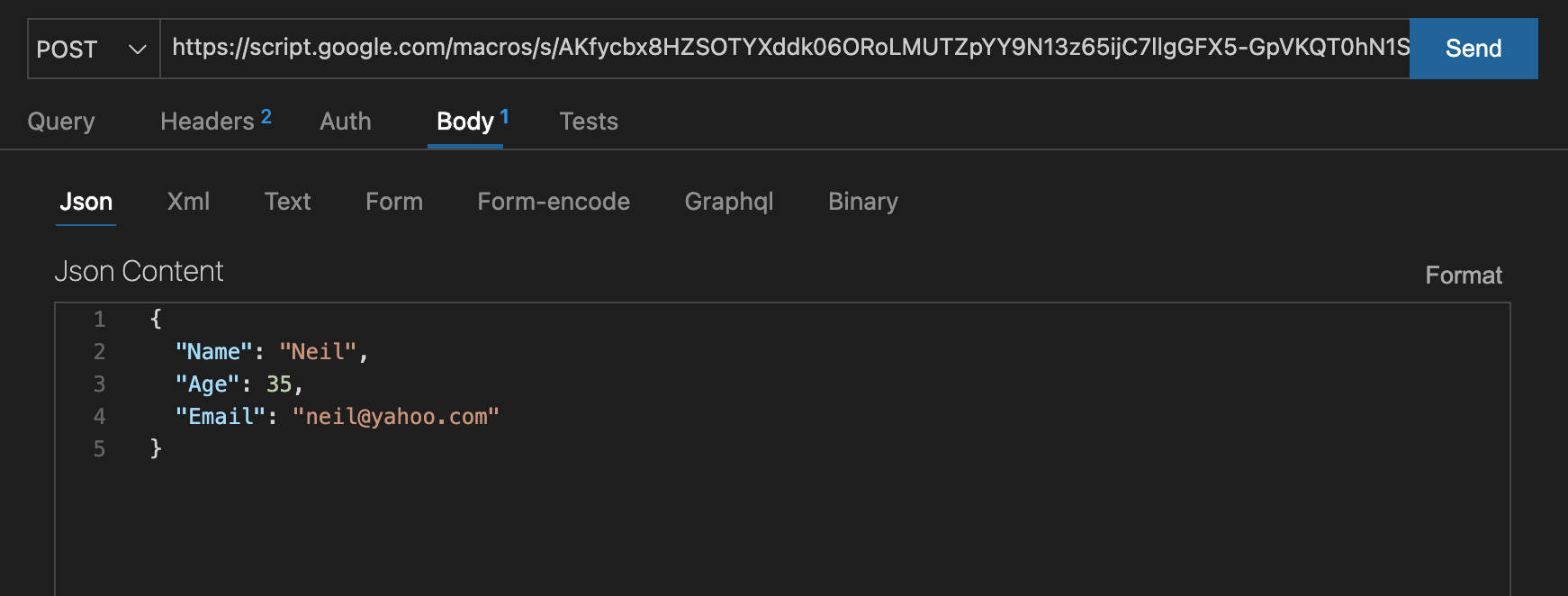
Task: Send the request with Send button
Action: (1473, 49)
